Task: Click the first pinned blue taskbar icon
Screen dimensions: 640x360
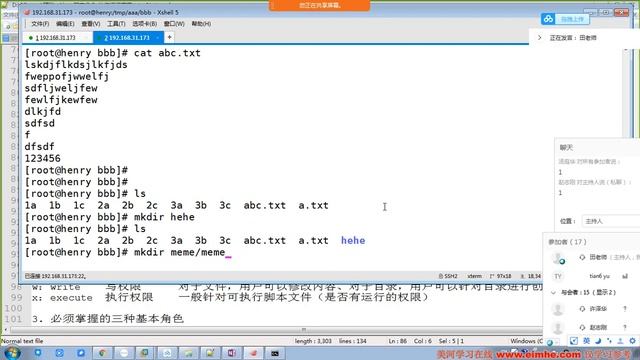Action: point(38,352)
